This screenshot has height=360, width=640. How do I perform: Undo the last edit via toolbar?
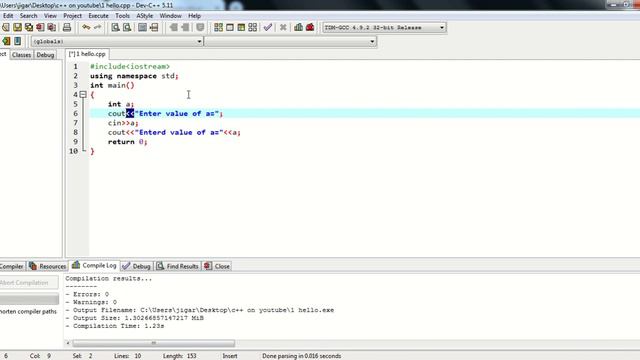[x=86, y=27]
